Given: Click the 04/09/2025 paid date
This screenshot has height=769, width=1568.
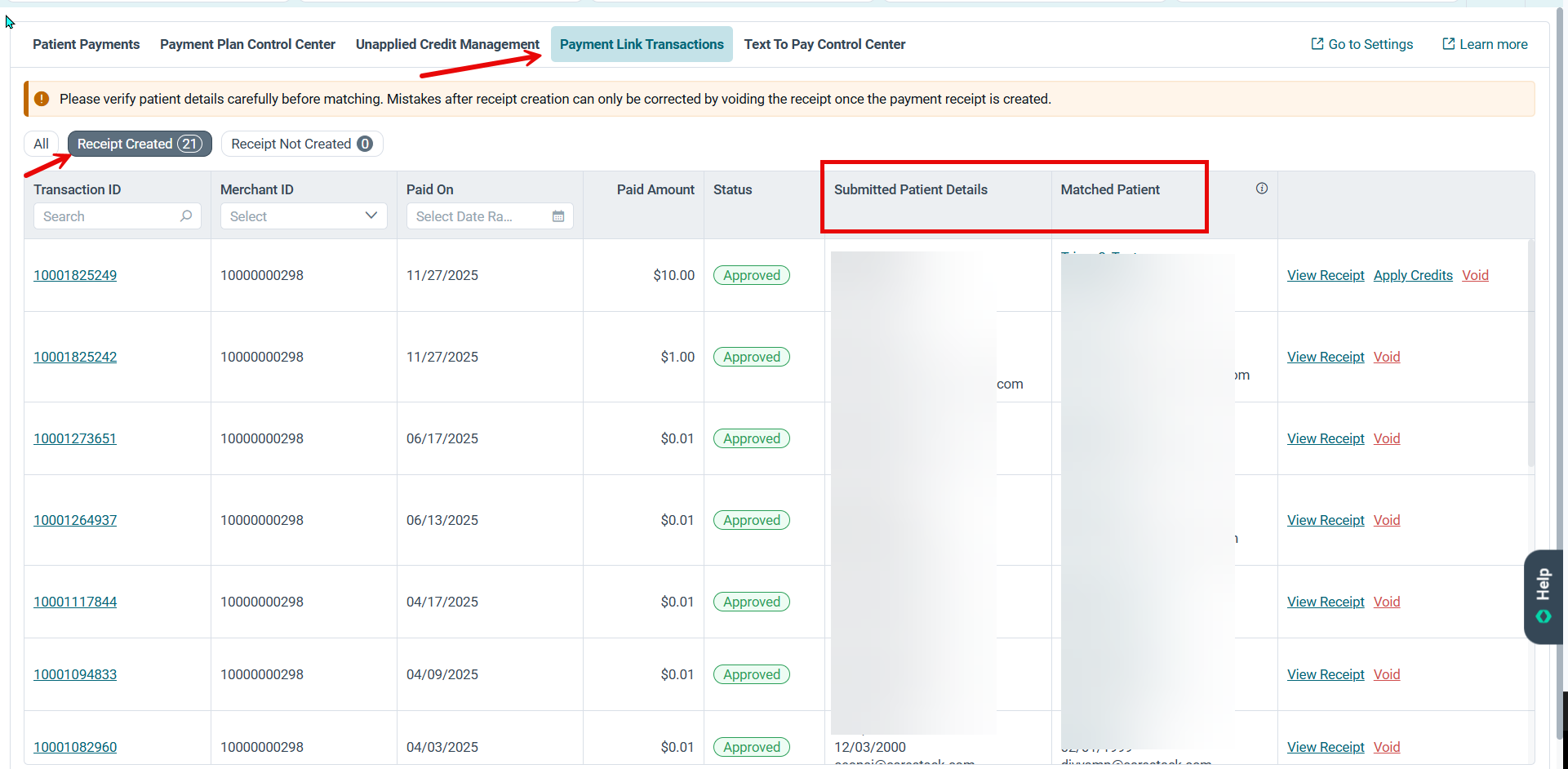Looking at the screenshot, I should pyautogui.click(x=442, y=674).
